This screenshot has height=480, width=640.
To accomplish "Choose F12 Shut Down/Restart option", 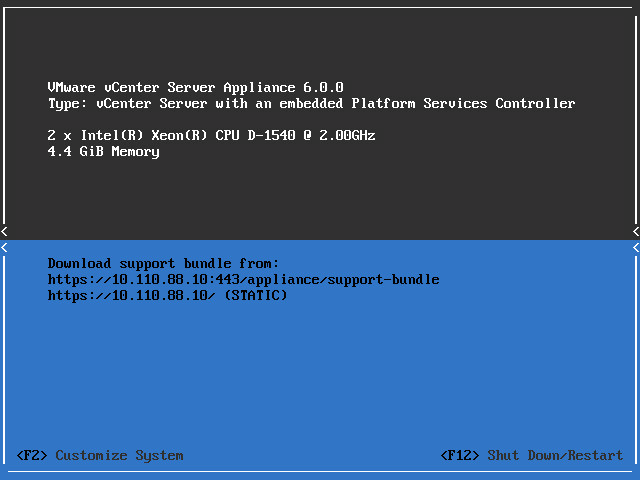I will [532, 456].
